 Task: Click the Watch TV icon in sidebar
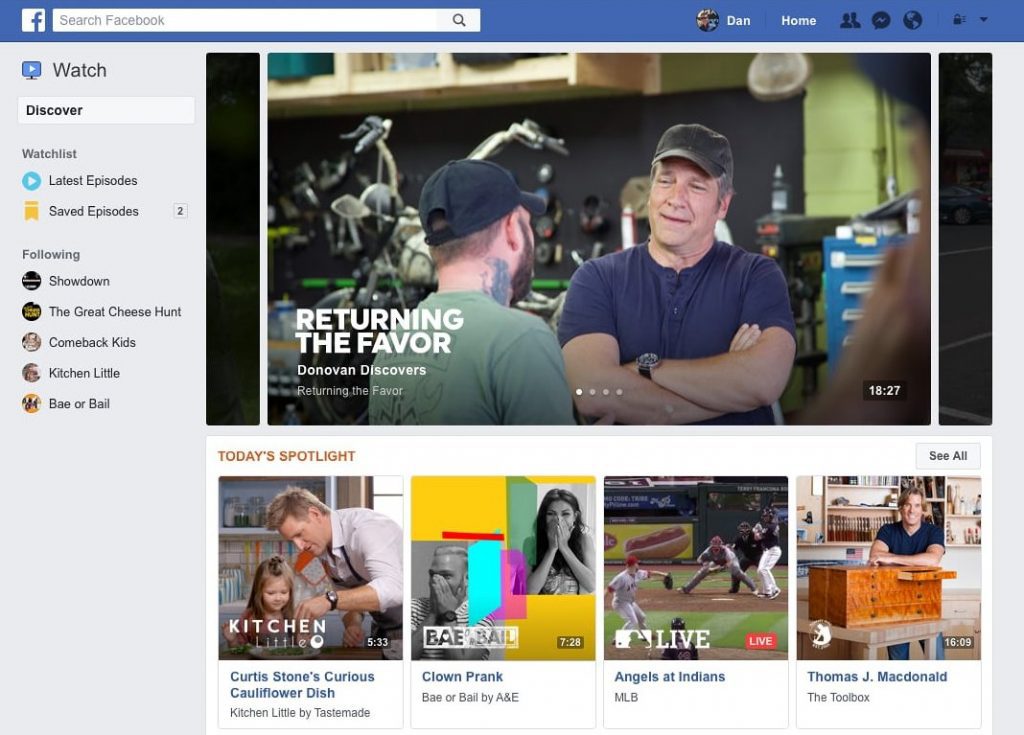33,70
